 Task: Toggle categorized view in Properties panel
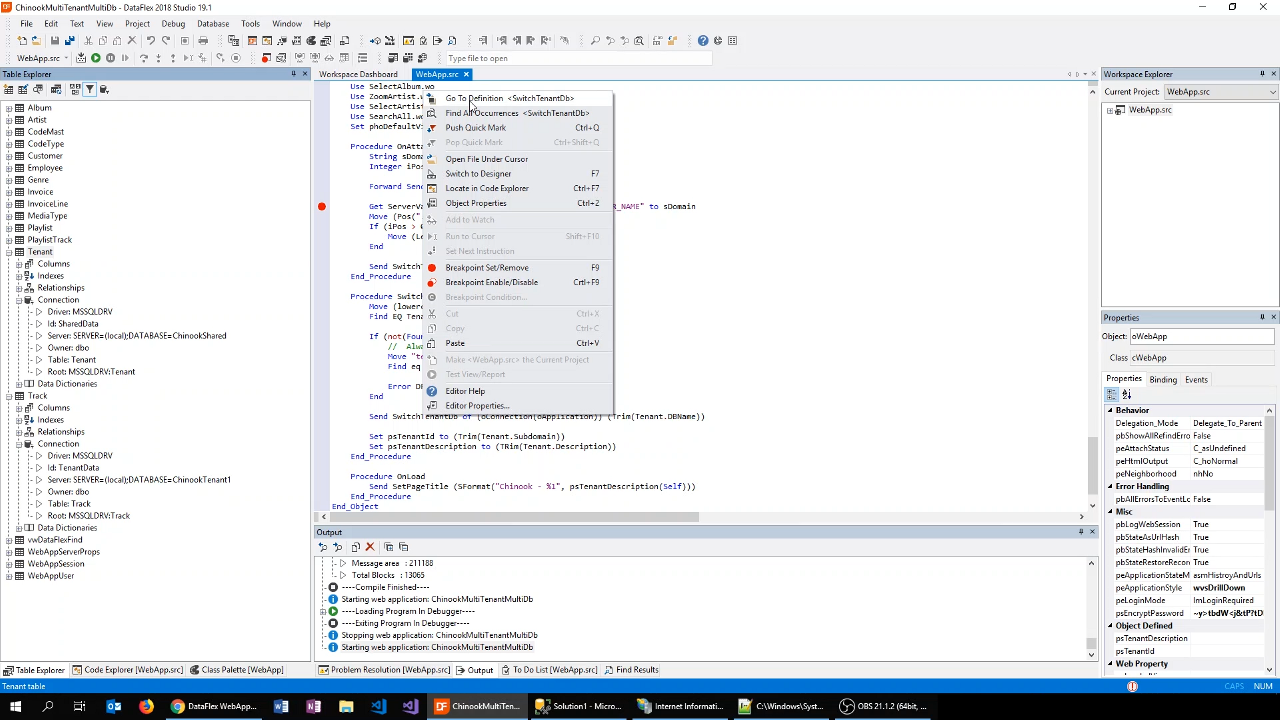[1112, 395]
